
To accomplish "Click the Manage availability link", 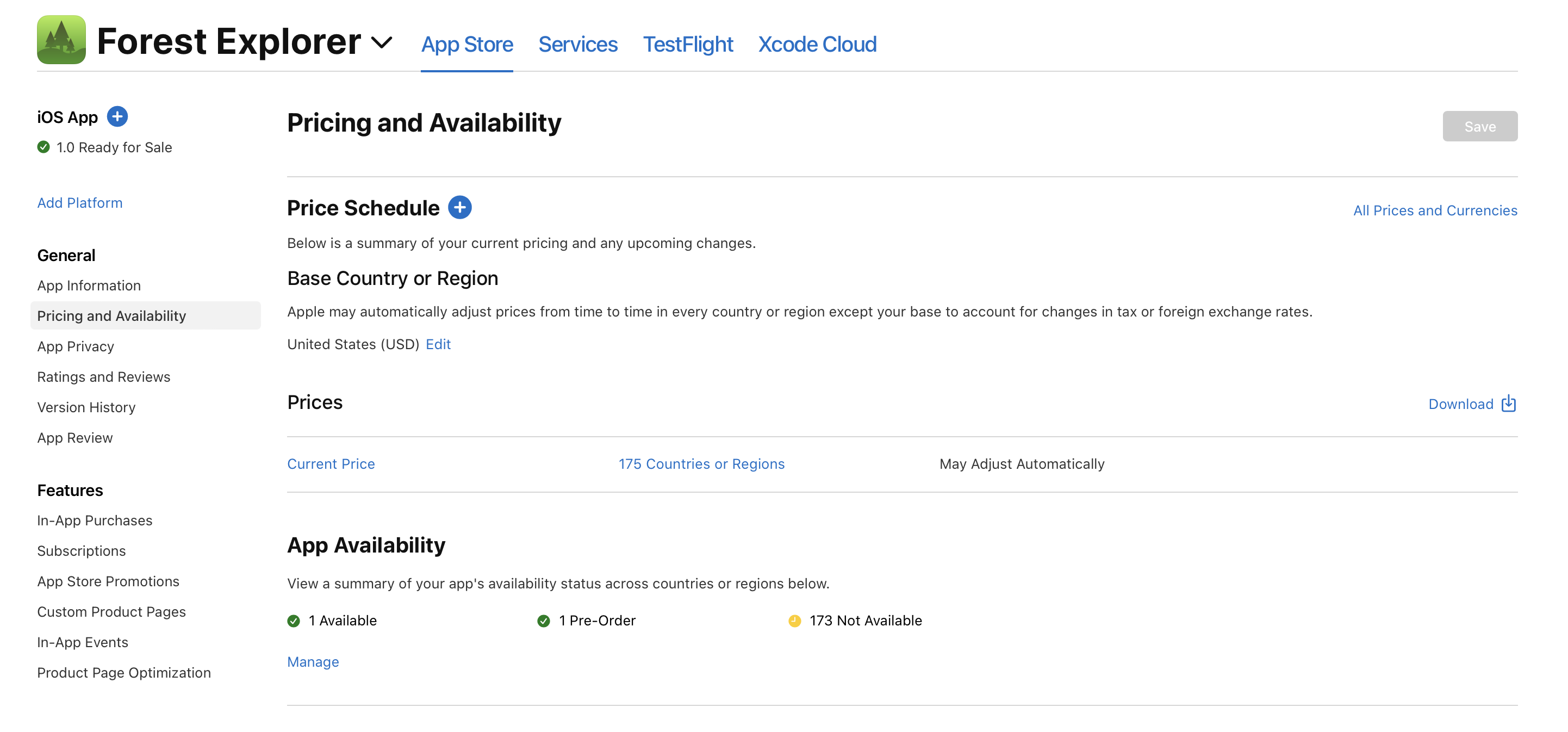I will 313,661.
